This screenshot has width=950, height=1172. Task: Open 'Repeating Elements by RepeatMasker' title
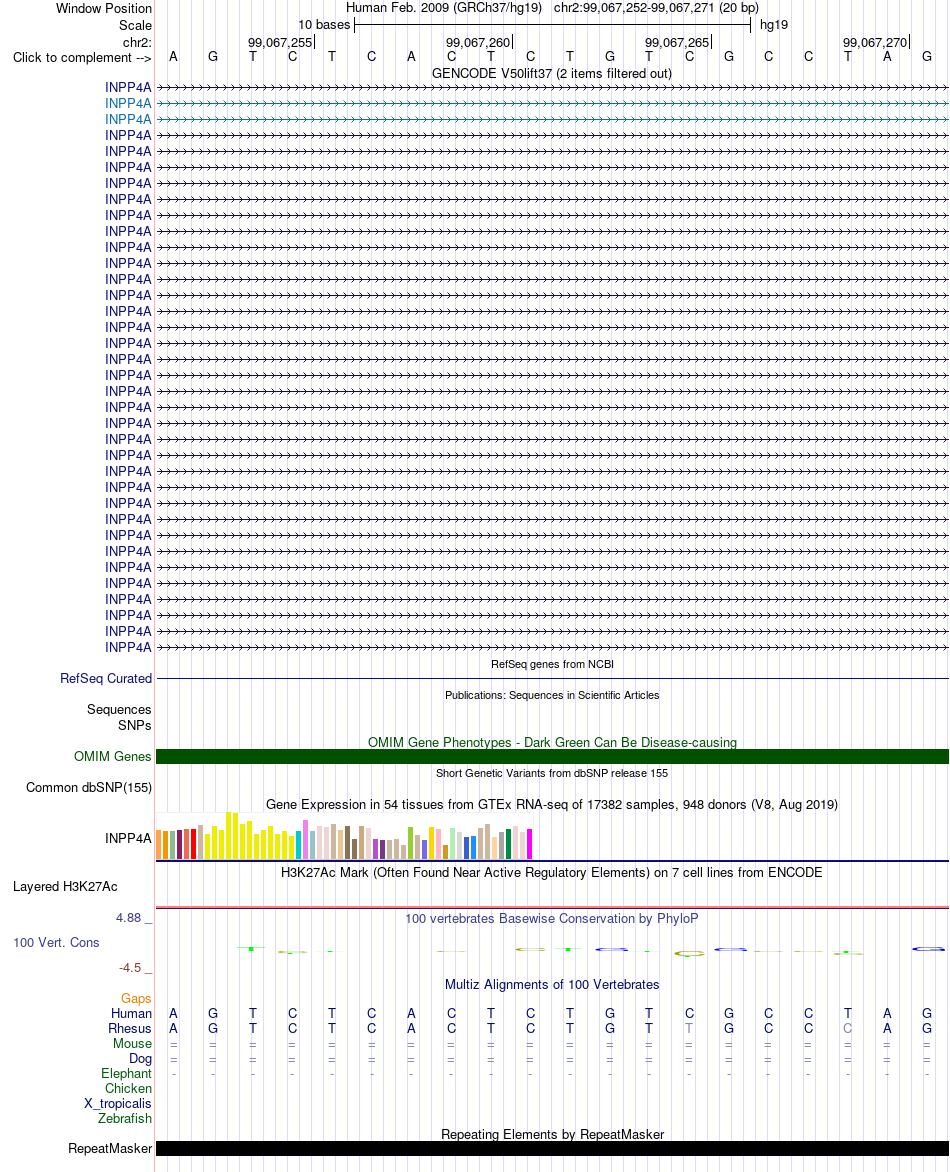click(552, 1134)
